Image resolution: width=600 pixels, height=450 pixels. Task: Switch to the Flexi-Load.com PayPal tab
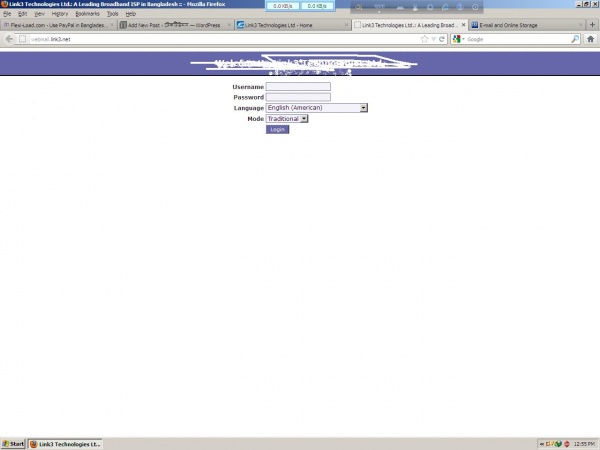pos(58,25)
